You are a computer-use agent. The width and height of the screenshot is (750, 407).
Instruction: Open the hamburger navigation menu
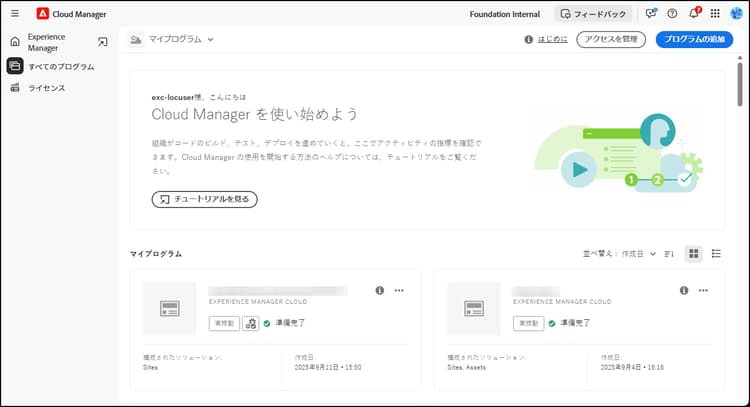(x=15, y=13)
